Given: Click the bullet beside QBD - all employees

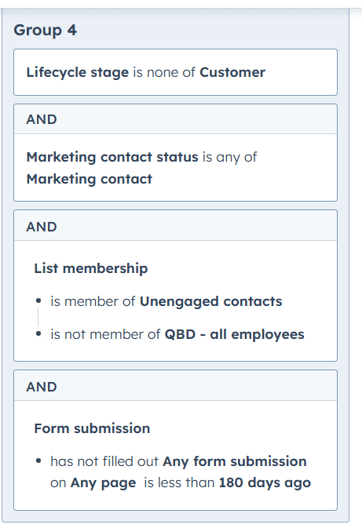Looking at the screenshot, I should [x=38, y=334].
